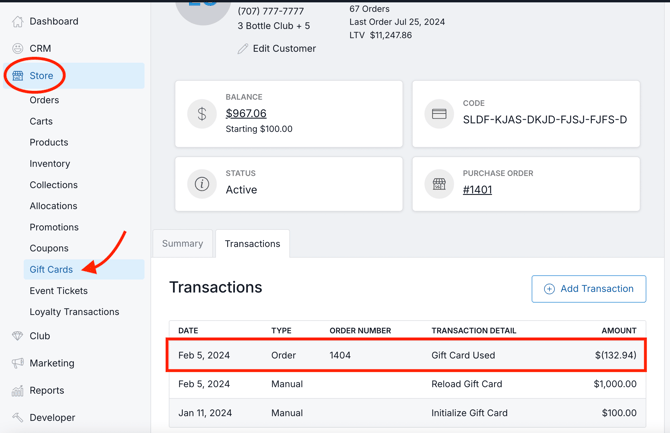The width and height of the screenshot is (670, 433).
Task: Click the CRM smiley icon
Action: tap(18, 48)
